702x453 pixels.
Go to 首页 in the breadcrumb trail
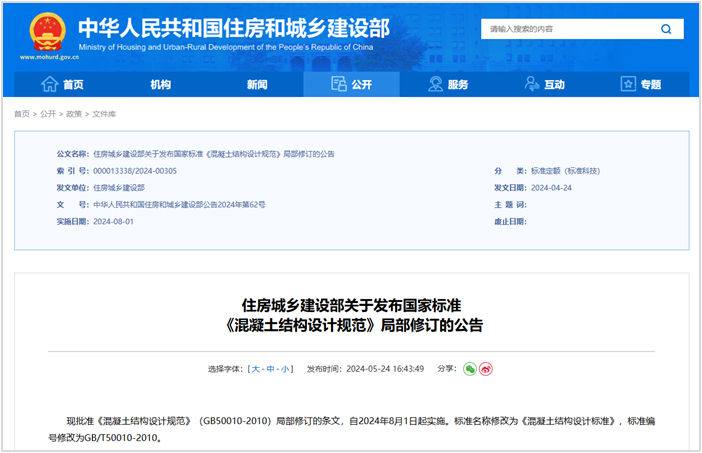22,114
